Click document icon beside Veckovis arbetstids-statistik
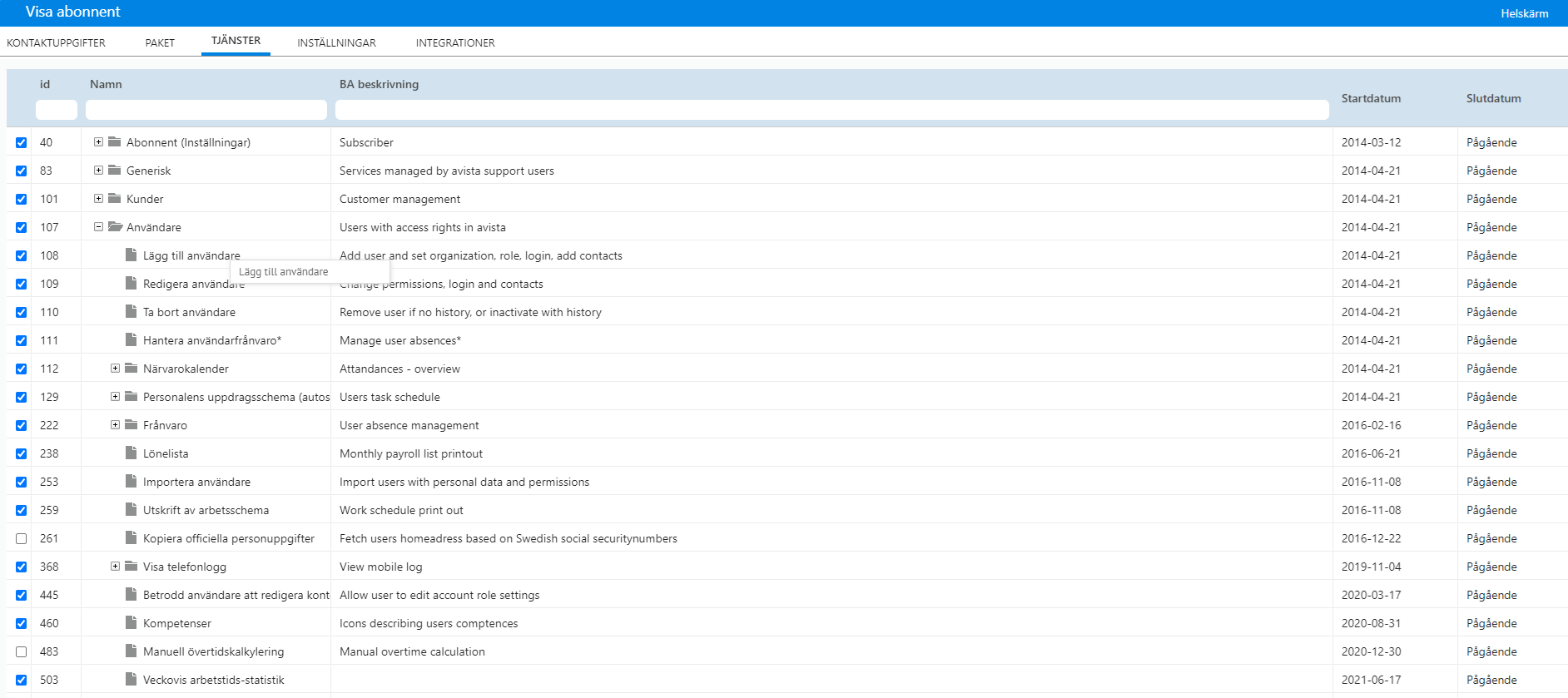 131,679
